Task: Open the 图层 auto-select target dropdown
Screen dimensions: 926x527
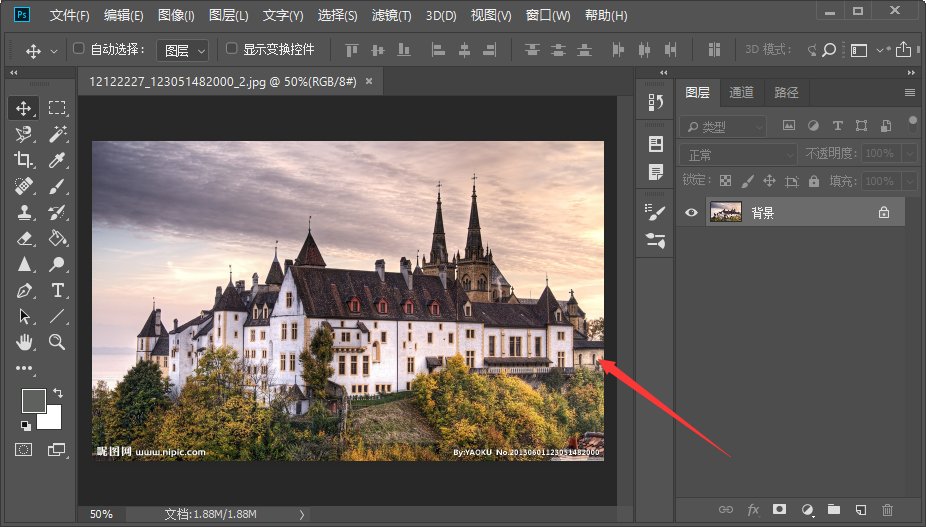Action: [x=185, y=50]
